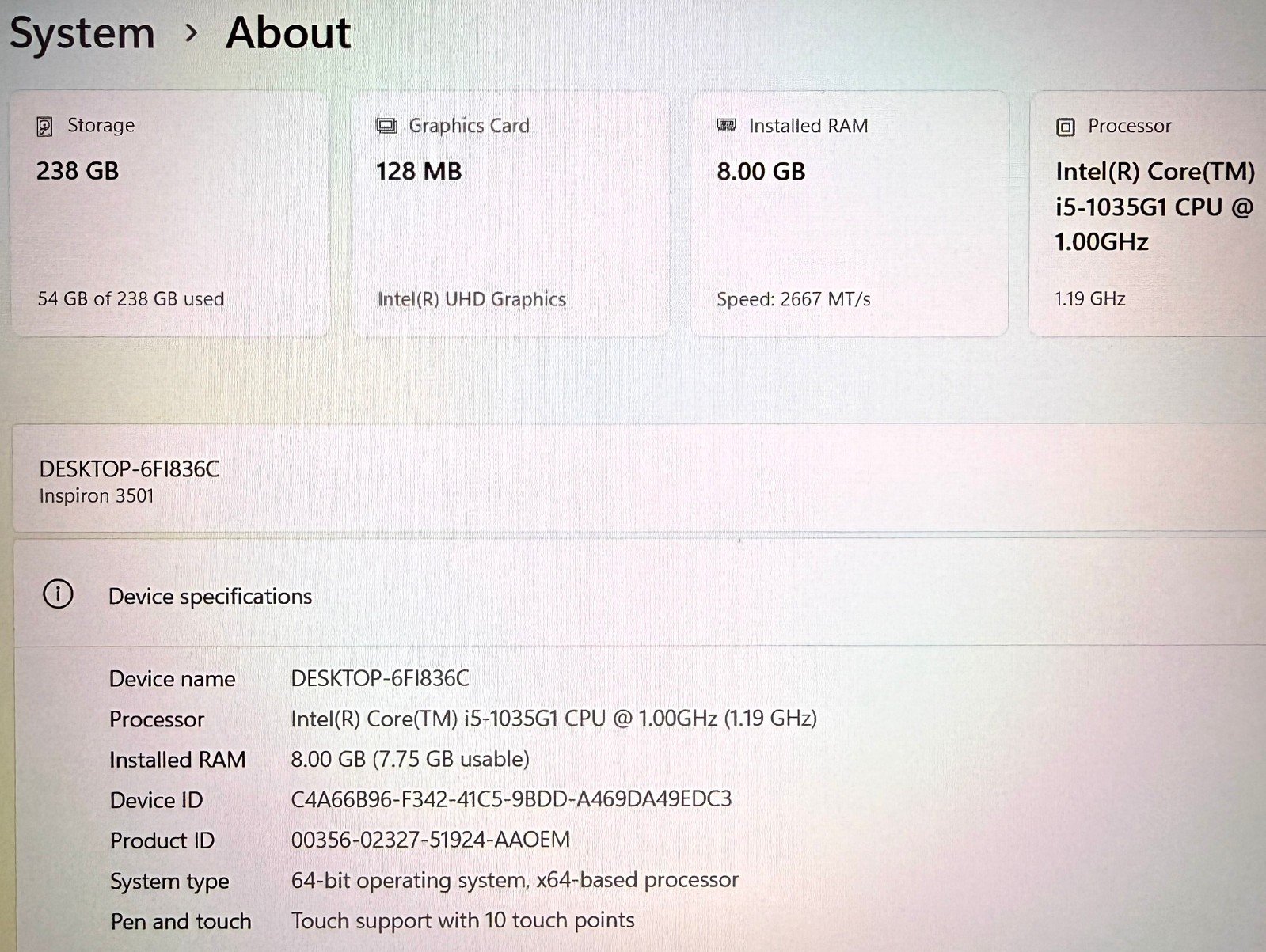
Task: Click the 'Device name' label
Action: (173, 679)
